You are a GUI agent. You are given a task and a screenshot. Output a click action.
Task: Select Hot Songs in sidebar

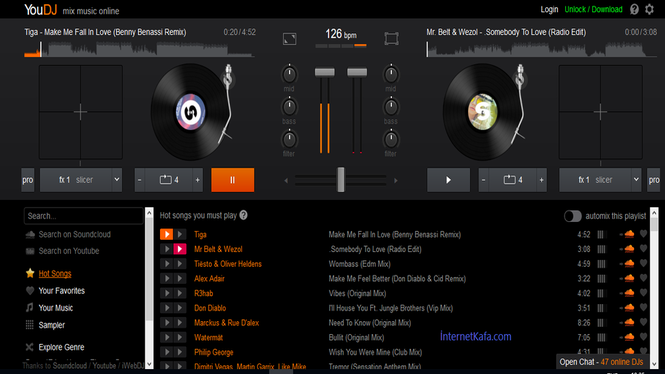pos(55,274)
